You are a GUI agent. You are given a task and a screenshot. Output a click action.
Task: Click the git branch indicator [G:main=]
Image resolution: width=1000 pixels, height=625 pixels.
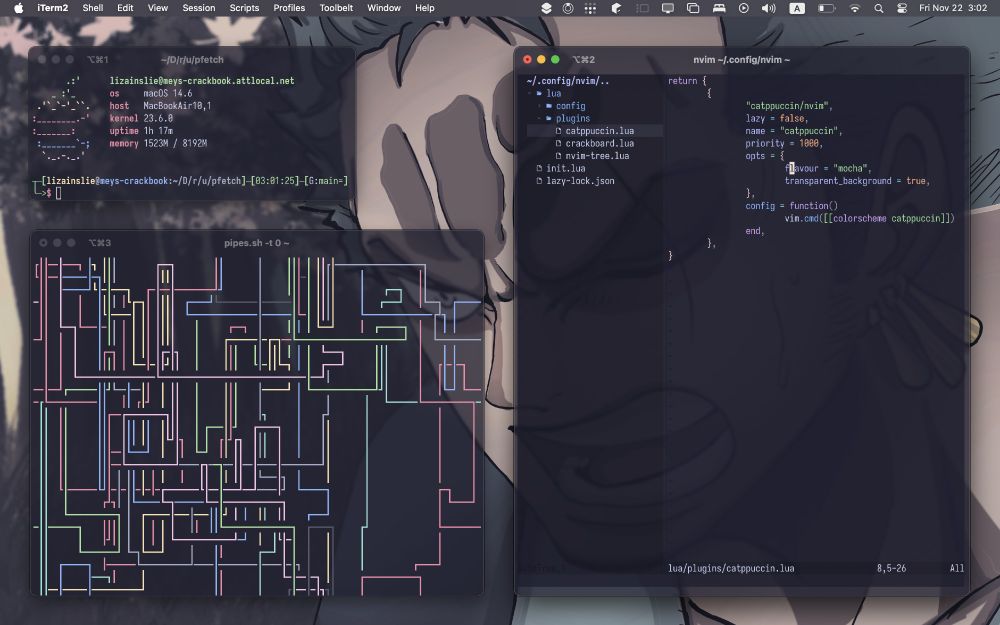324,181
